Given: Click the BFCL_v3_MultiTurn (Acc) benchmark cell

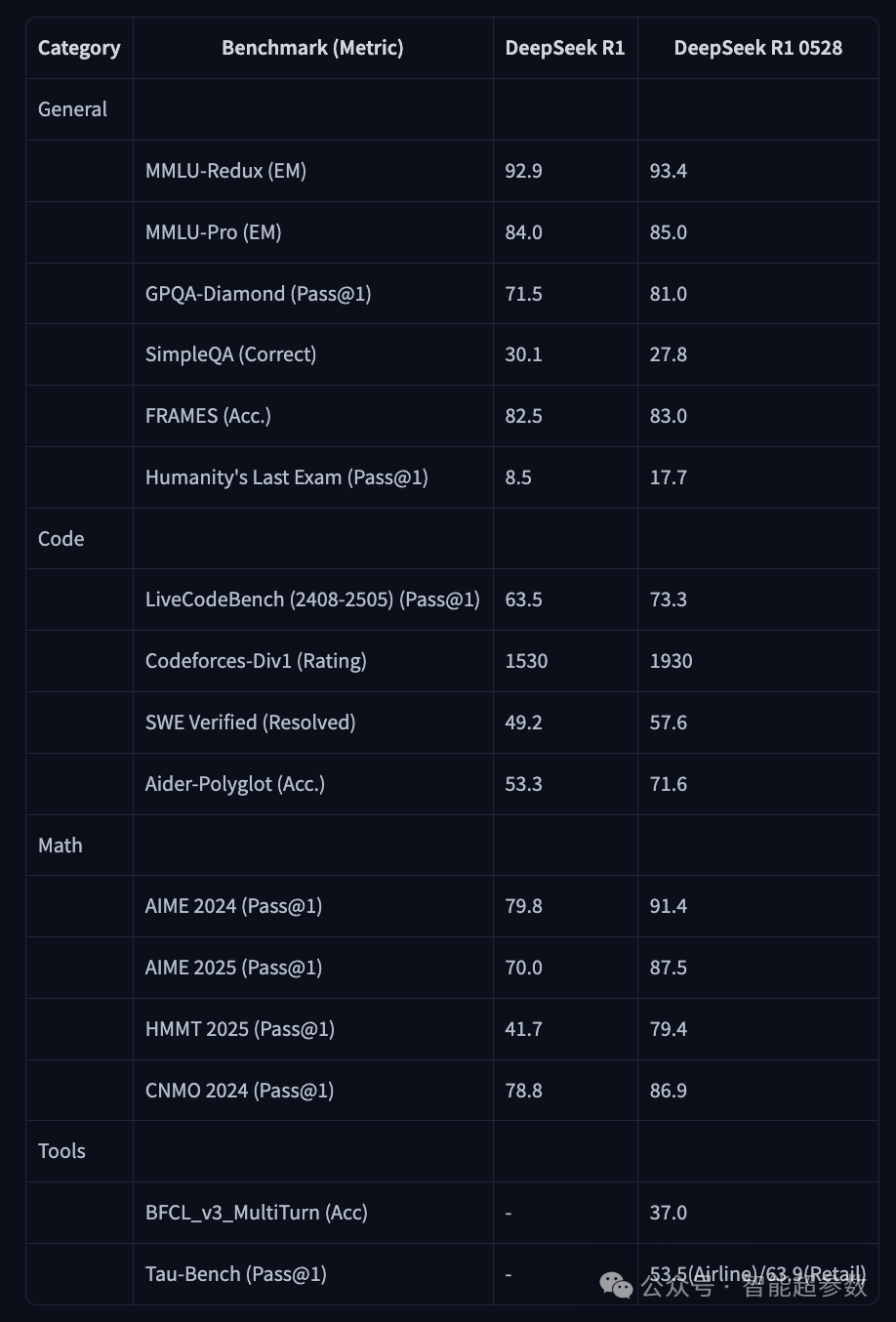Looking at the screenshot, I should pos(256,1213).
